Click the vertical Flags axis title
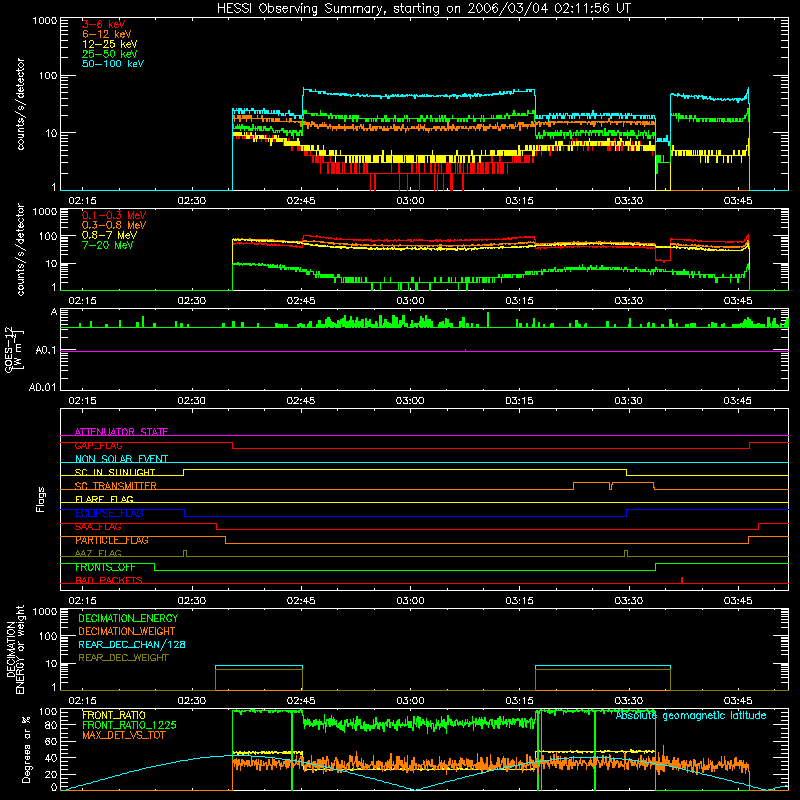This screenshot has height=800, width=800. (x=41, y=499)
